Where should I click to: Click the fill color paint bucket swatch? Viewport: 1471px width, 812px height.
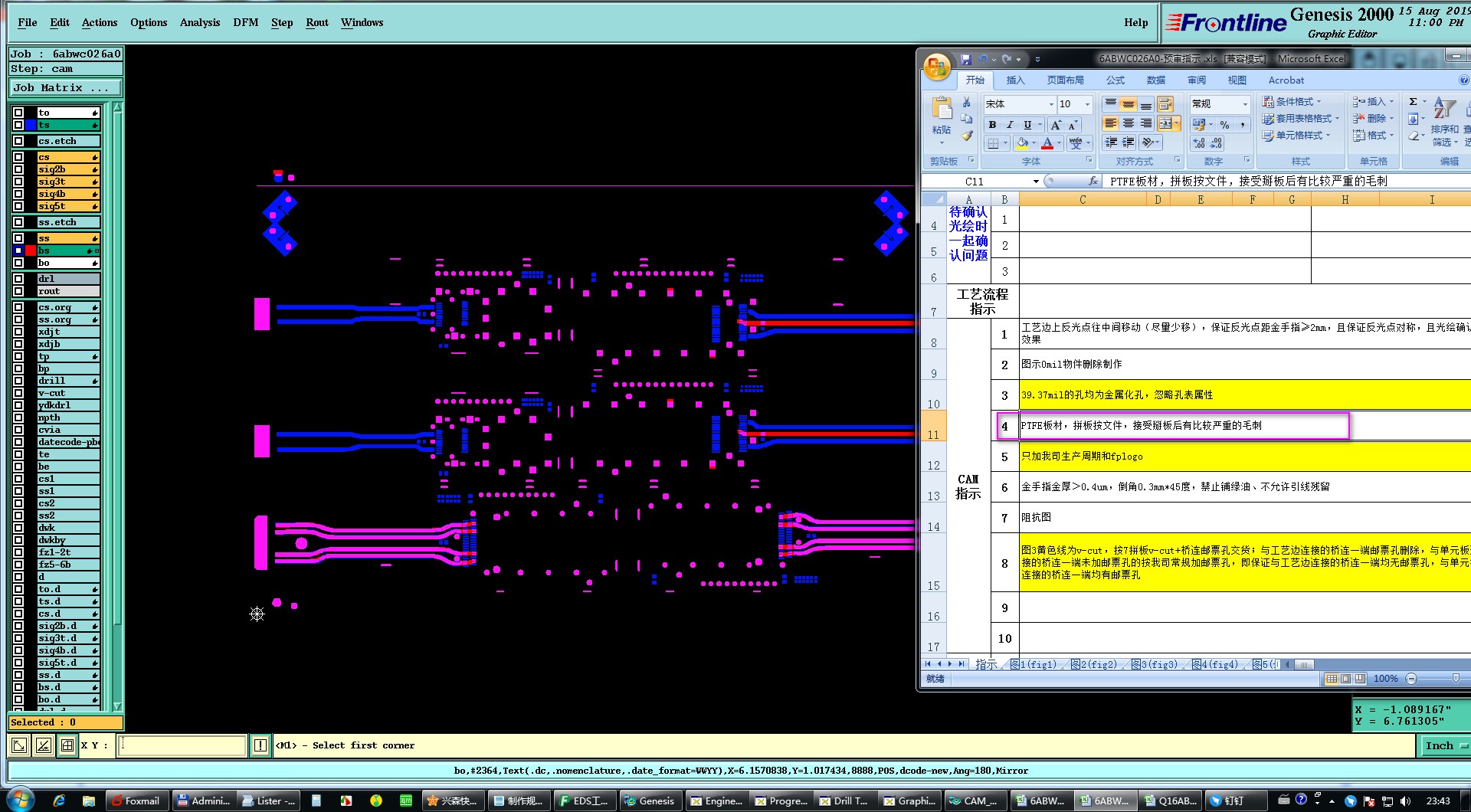coord(1023,143)
